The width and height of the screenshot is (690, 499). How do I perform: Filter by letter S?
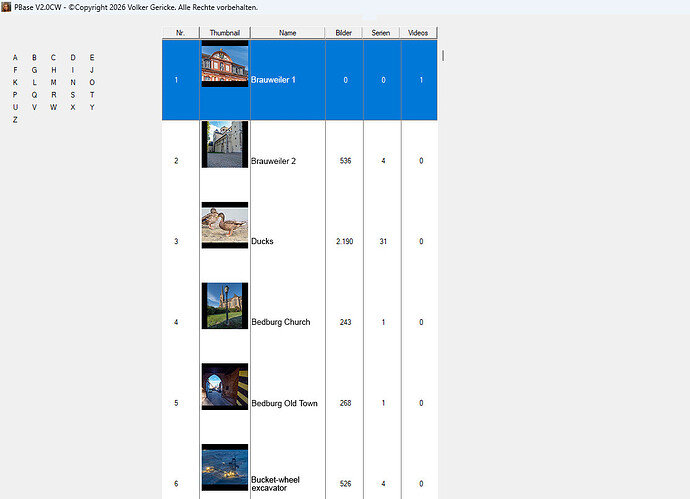point(73,95)
